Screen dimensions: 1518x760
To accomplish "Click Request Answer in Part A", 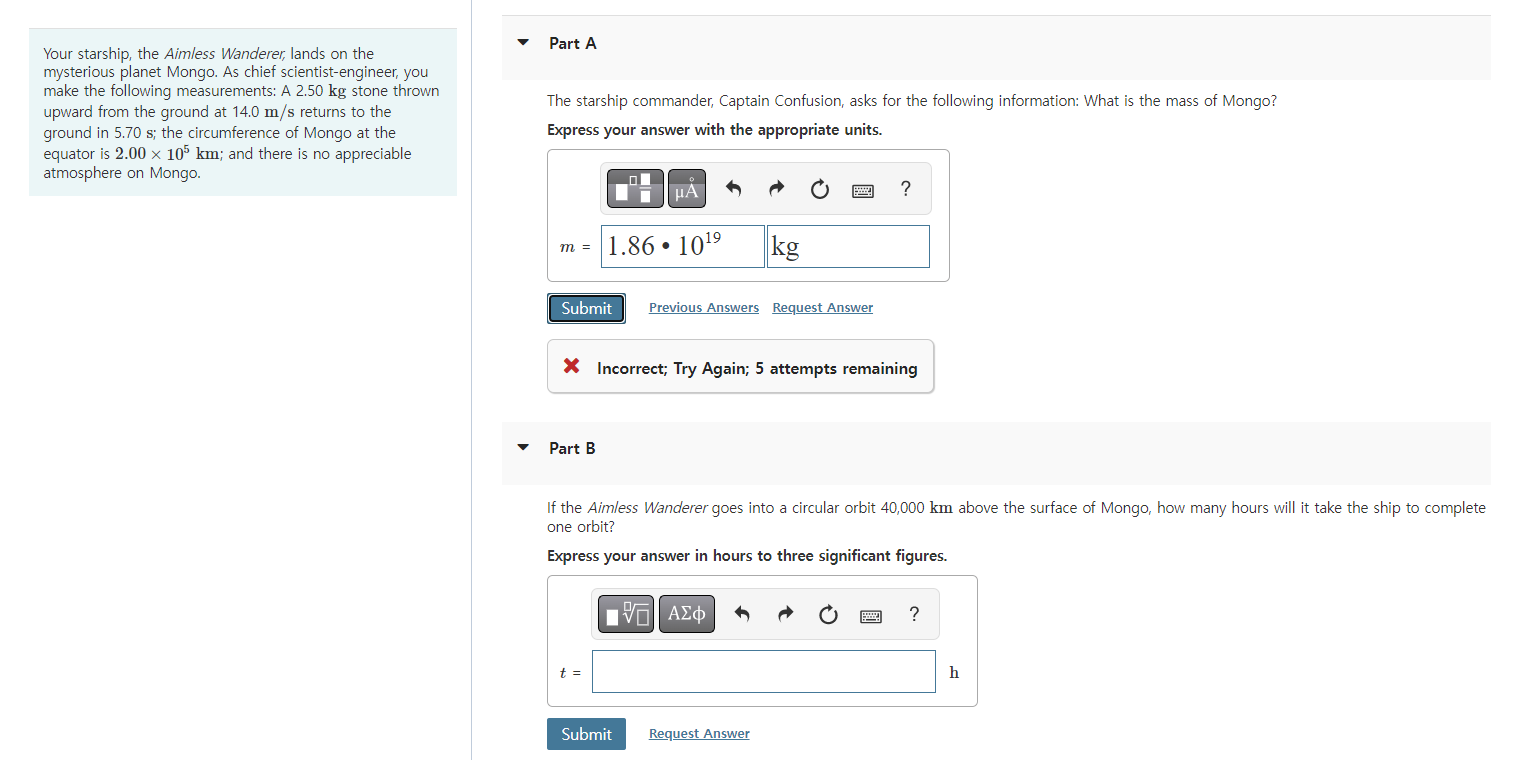I will point(822,308).
